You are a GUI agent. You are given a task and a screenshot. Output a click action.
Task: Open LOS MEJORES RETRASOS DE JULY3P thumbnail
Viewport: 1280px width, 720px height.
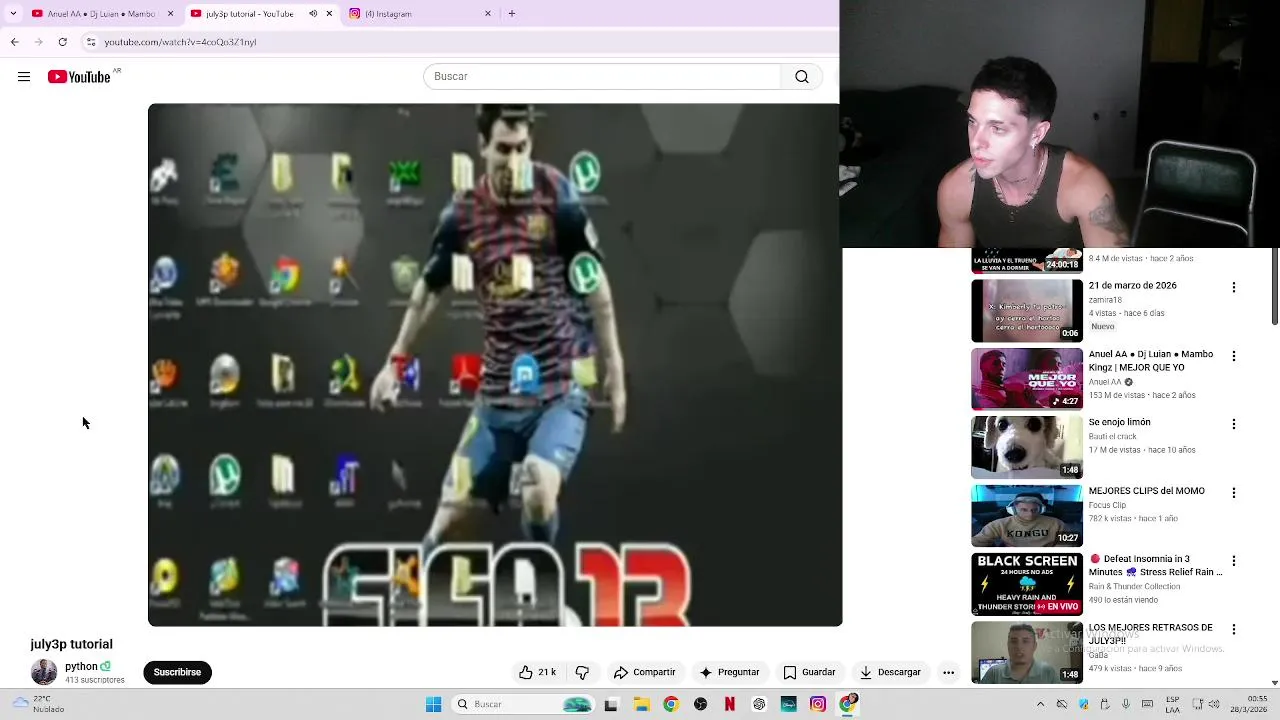coord(1027,652)
